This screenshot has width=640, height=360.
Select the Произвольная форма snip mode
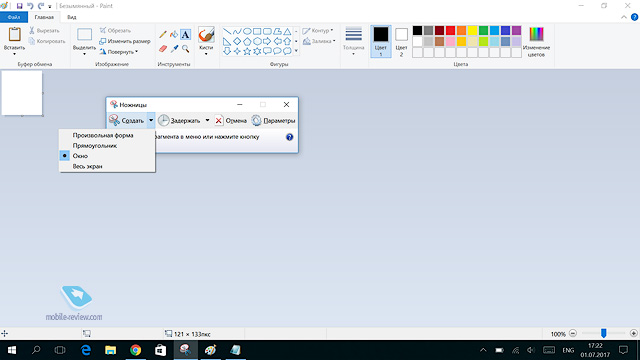click(x=107, y=135)
